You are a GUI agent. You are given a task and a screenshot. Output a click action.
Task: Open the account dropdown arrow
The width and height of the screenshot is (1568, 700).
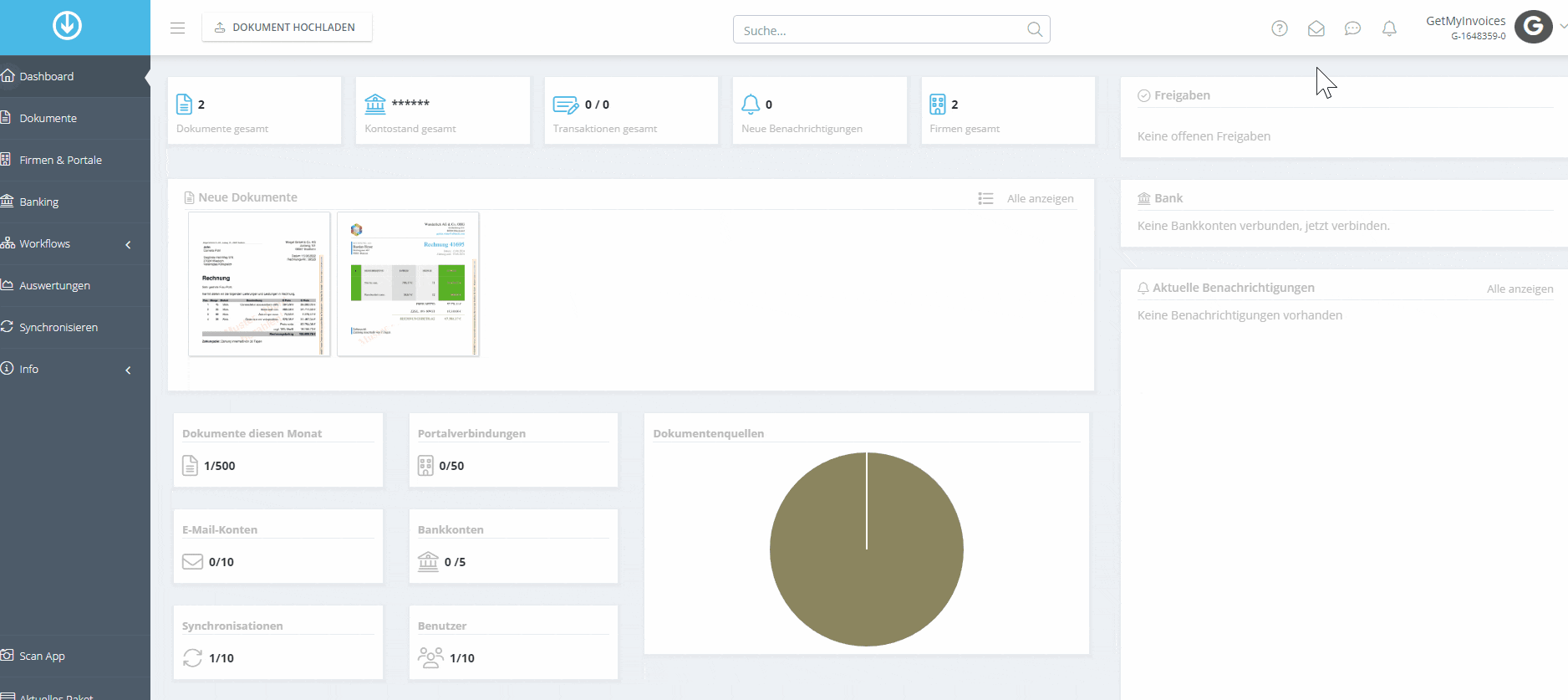tap(1562, 26)
